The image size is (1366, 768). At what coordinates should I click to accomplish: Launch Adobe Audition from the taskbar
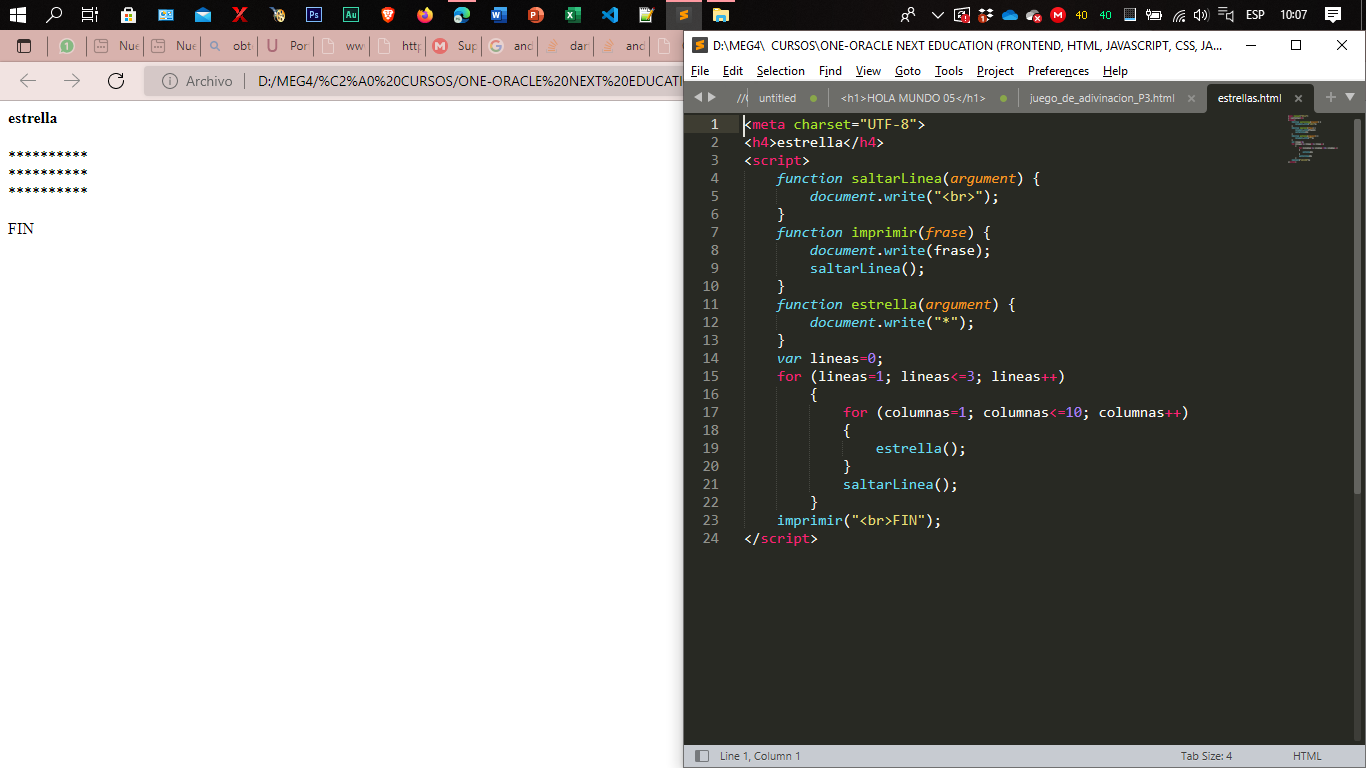tap(351, 15)
